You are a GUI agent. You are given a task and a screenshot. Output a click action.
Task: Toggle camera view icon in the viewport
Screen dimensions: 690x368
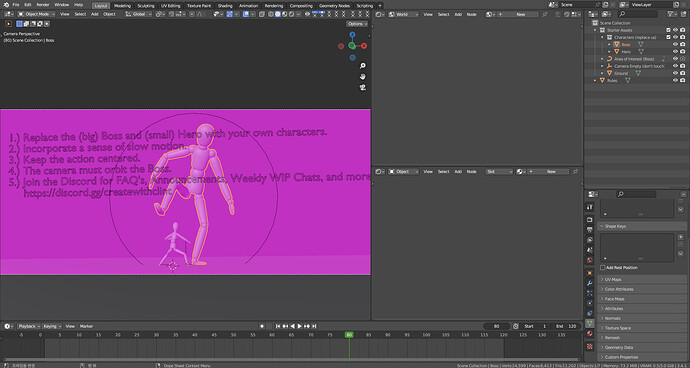tap(363, 87)
